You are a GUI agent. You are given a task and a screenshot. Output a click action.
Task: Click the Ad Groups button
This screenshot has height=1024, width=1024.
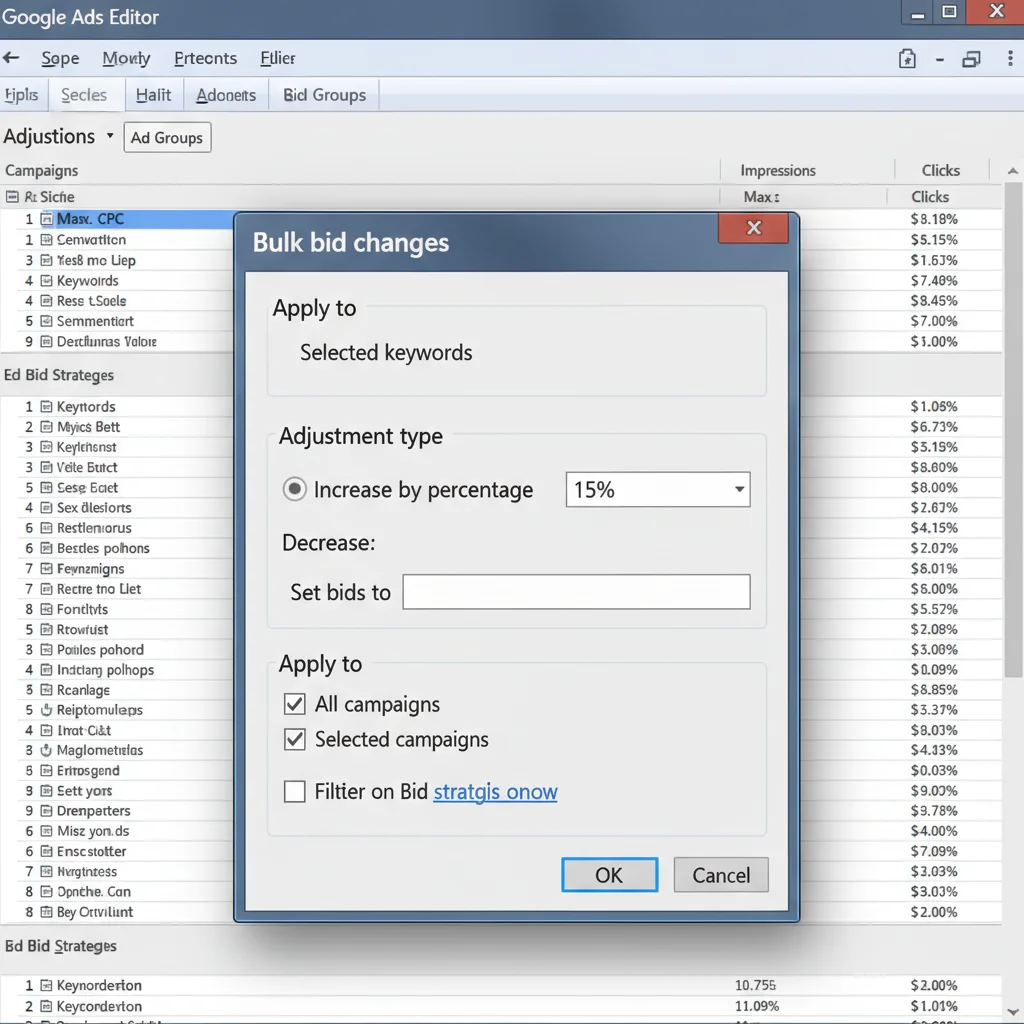point(167,138)
